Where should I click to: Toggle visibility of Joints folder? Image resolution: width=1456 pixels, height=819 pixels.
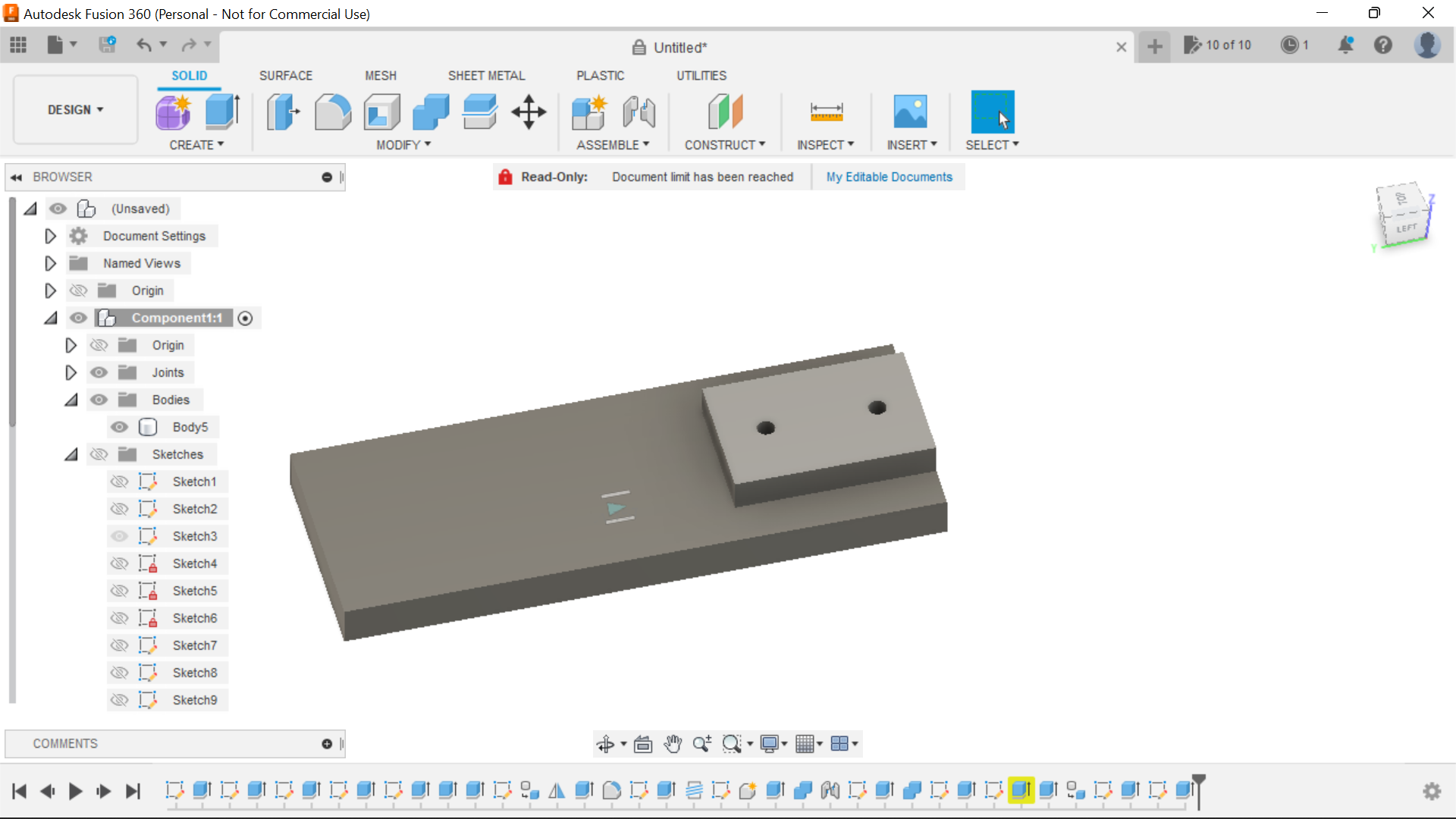click(x=99, y=372)
